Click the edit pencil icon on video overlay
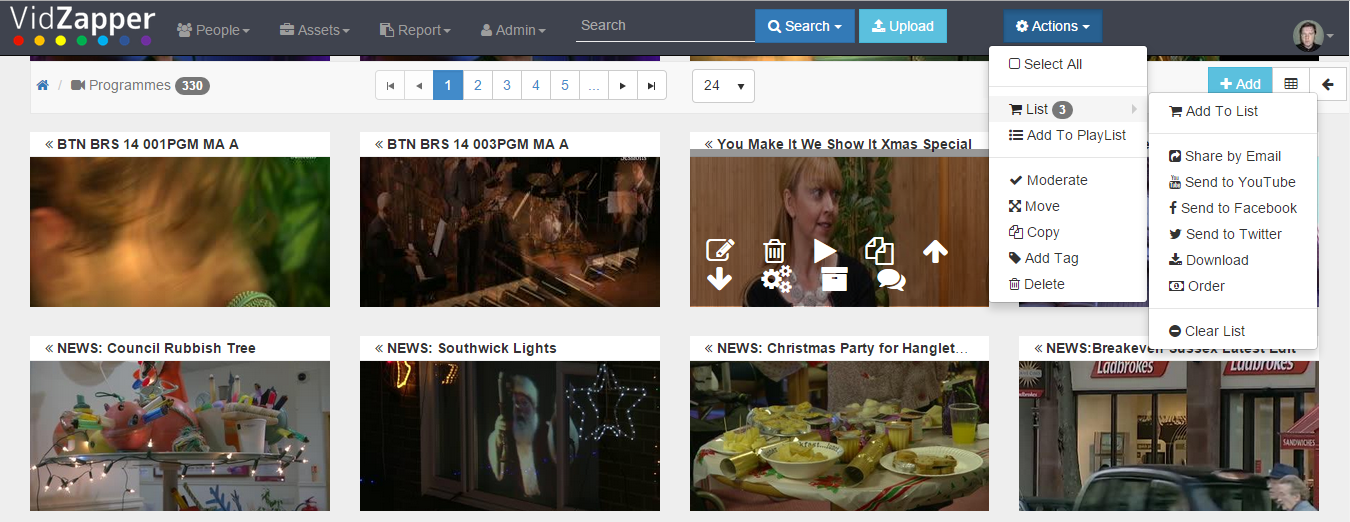The image size is (1350, 522). (720, 250)
